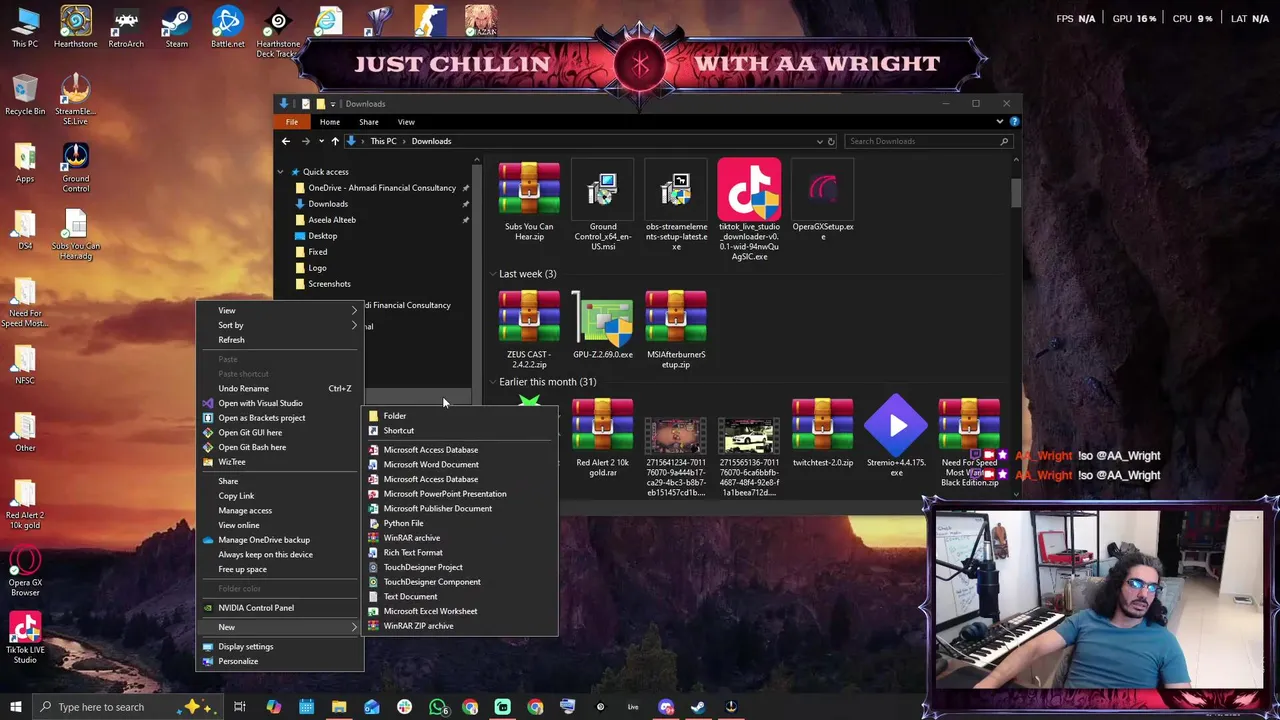
Task: Open Discord from the taskbar
Action: click(x=666, y=707)
